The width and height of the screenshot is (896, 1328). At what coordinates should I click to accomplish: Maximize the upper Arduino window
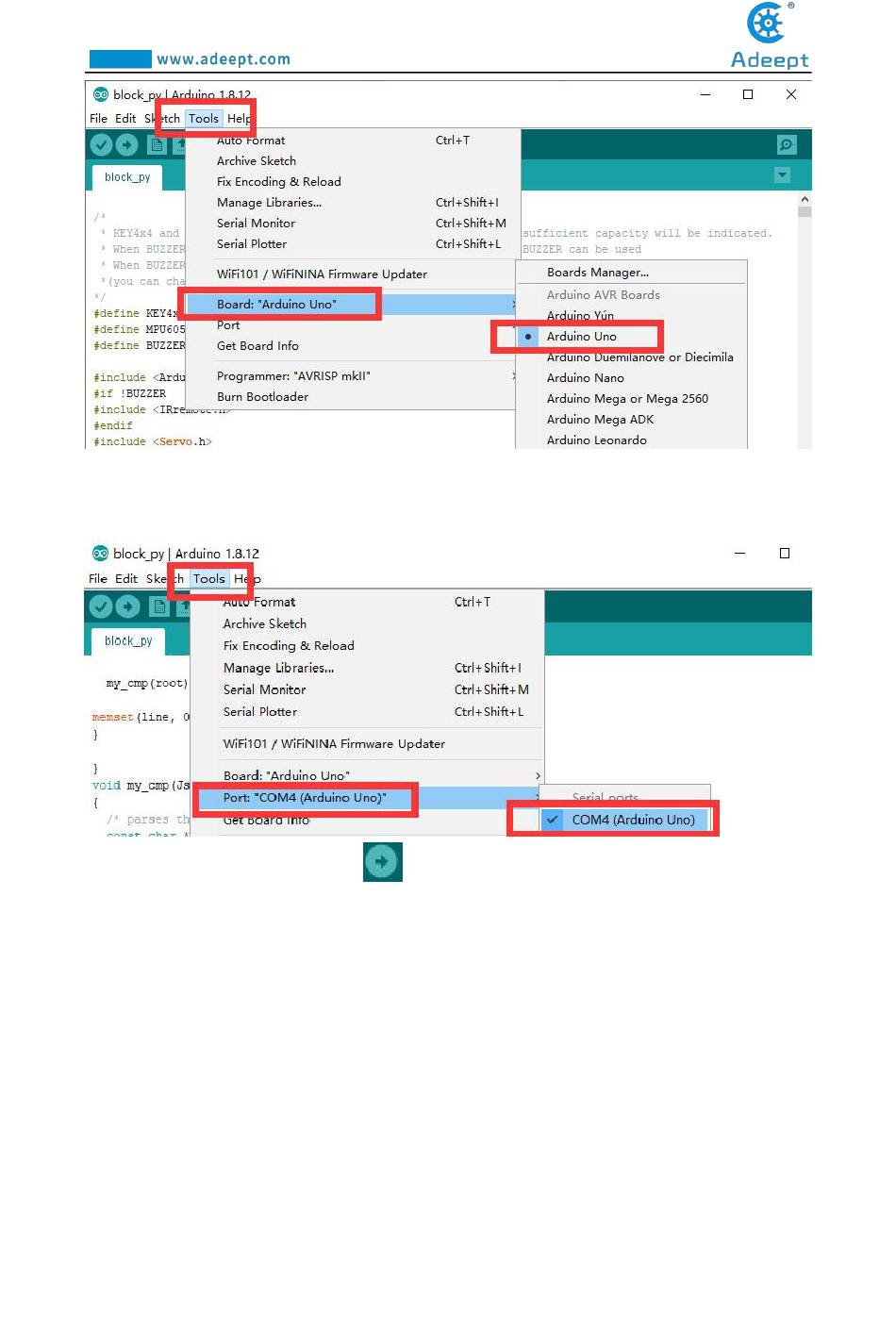click(x=748, y=94)
